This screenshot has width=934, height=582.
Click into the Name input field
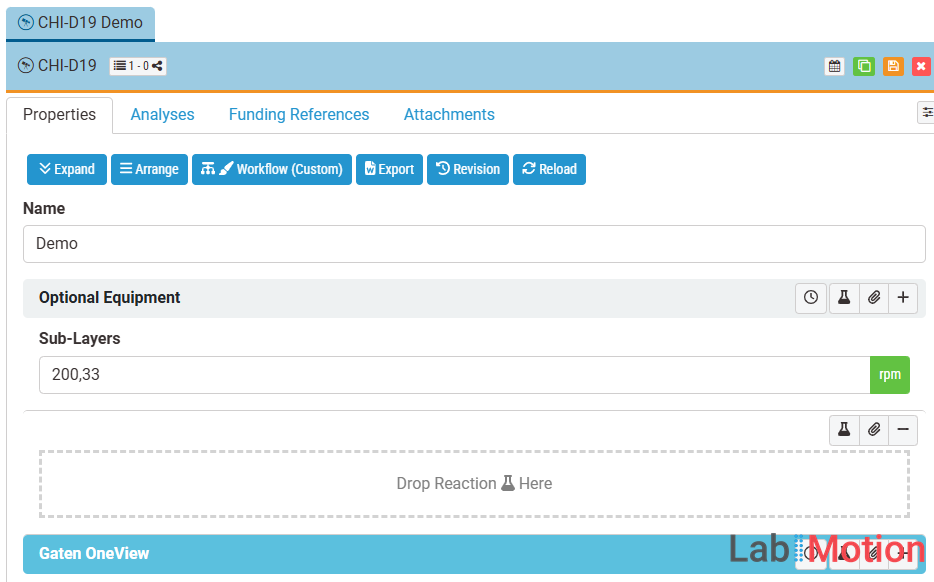coord(474,244)
